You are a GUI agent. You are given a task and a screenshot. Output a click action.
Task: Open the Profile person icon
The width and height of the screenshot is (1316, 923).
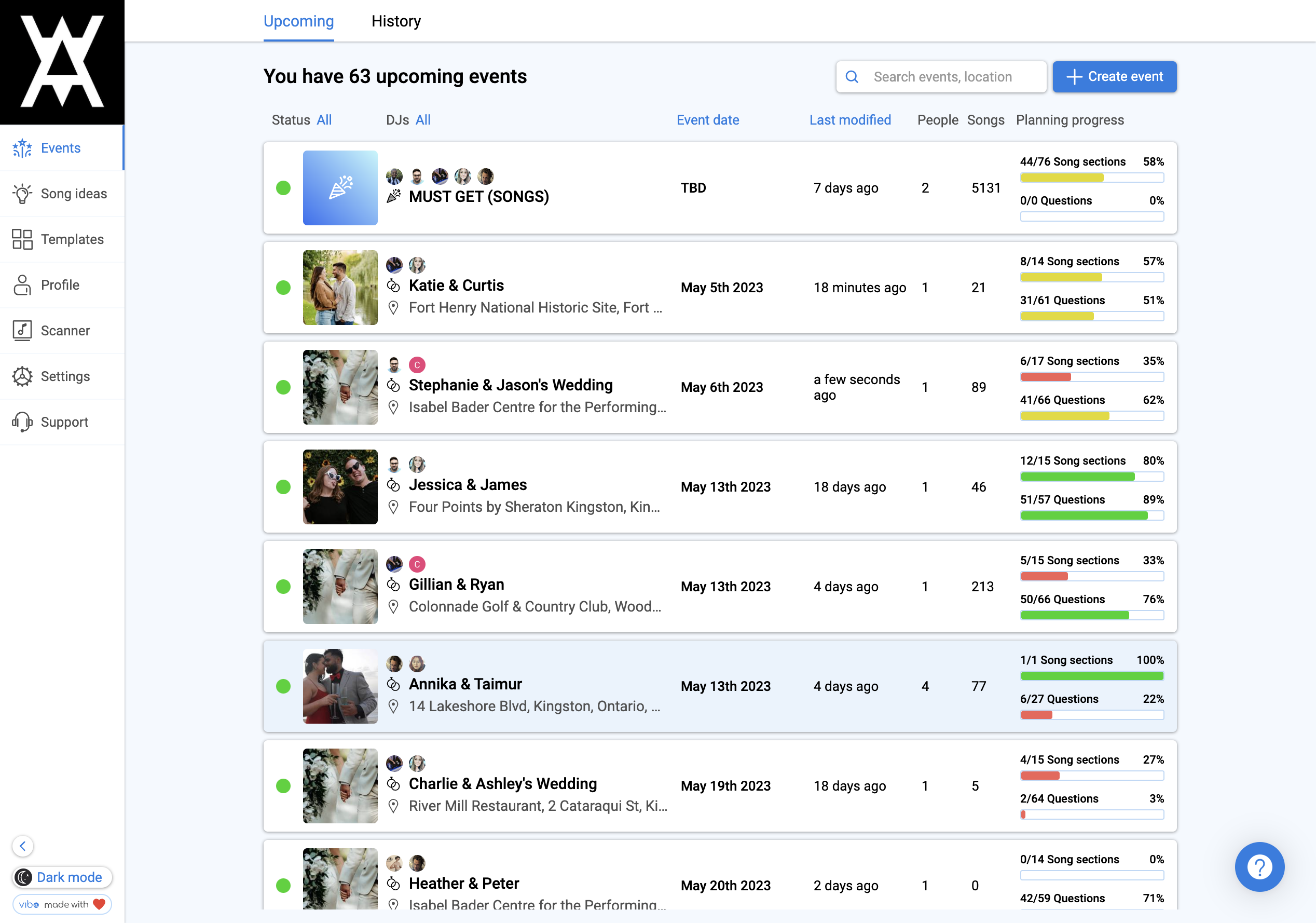[x=22, y=285]
